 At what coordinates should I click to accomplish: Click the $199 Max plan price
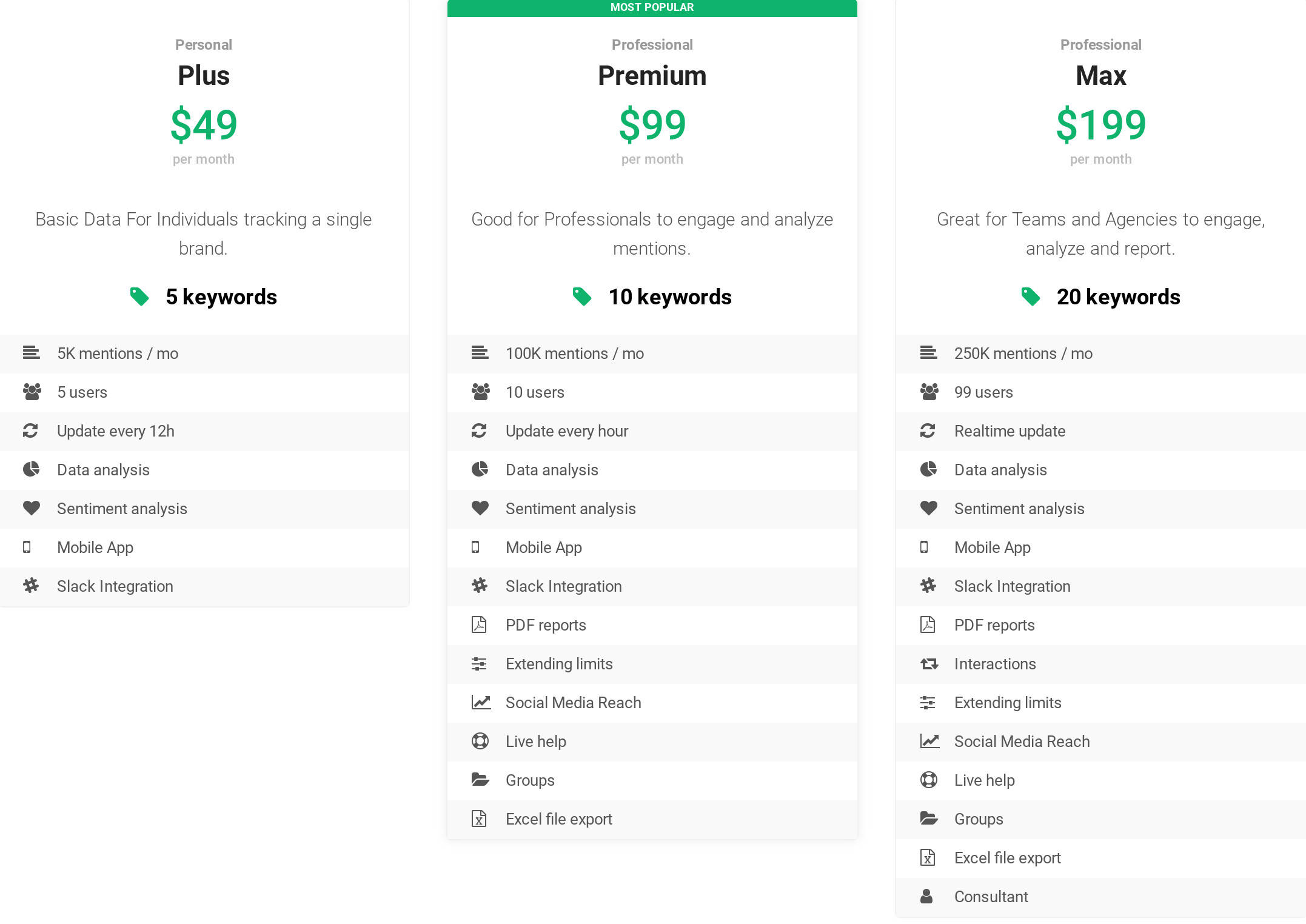[1100, 125]
